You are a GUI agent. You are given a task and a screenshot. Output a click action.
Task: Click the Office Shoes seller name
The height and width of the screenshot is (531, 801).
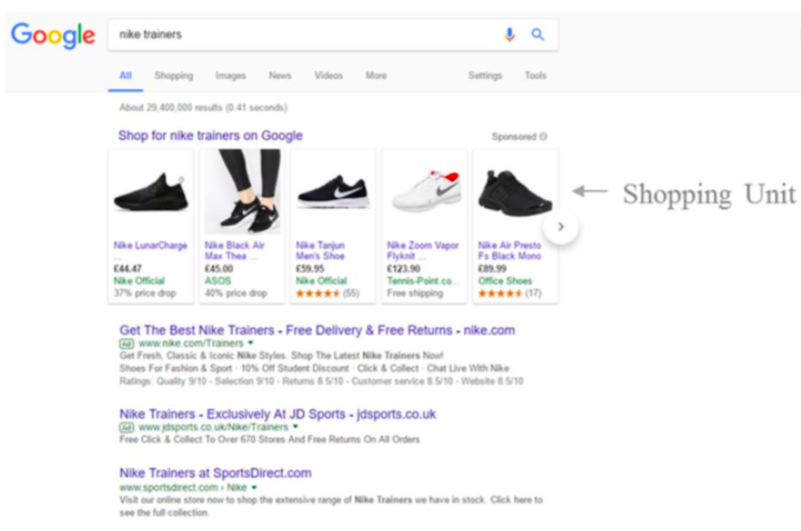pos(505,281)
